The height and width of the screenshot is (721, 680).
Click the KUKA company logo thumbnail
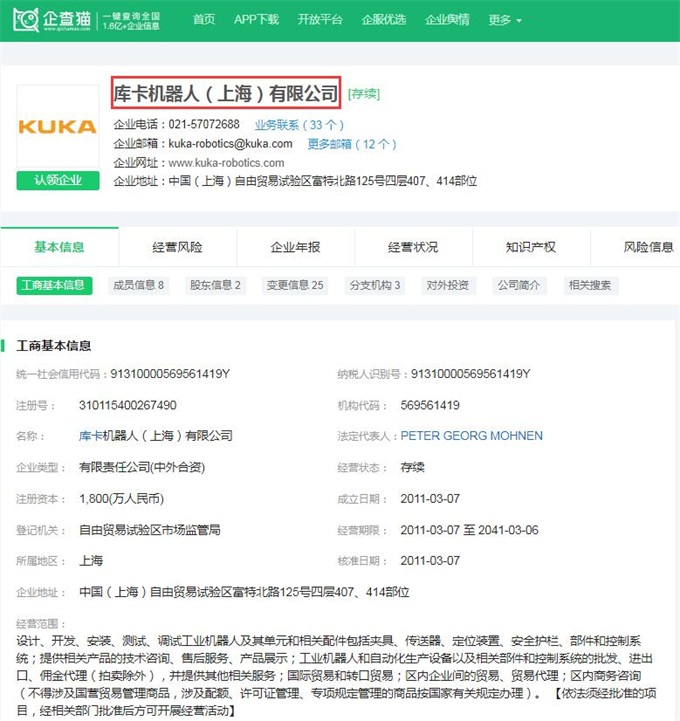[57, 127]
